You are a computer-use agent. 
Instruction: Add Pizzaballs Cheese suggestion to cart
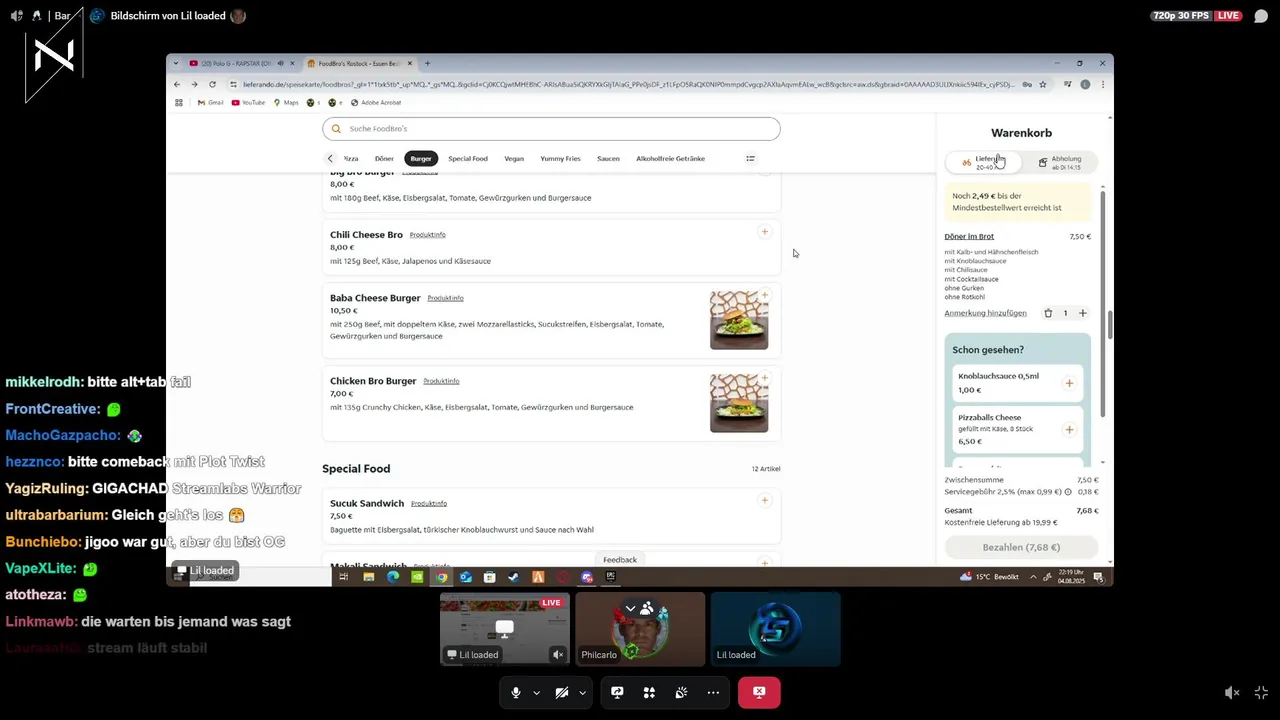coord(1069,429)
